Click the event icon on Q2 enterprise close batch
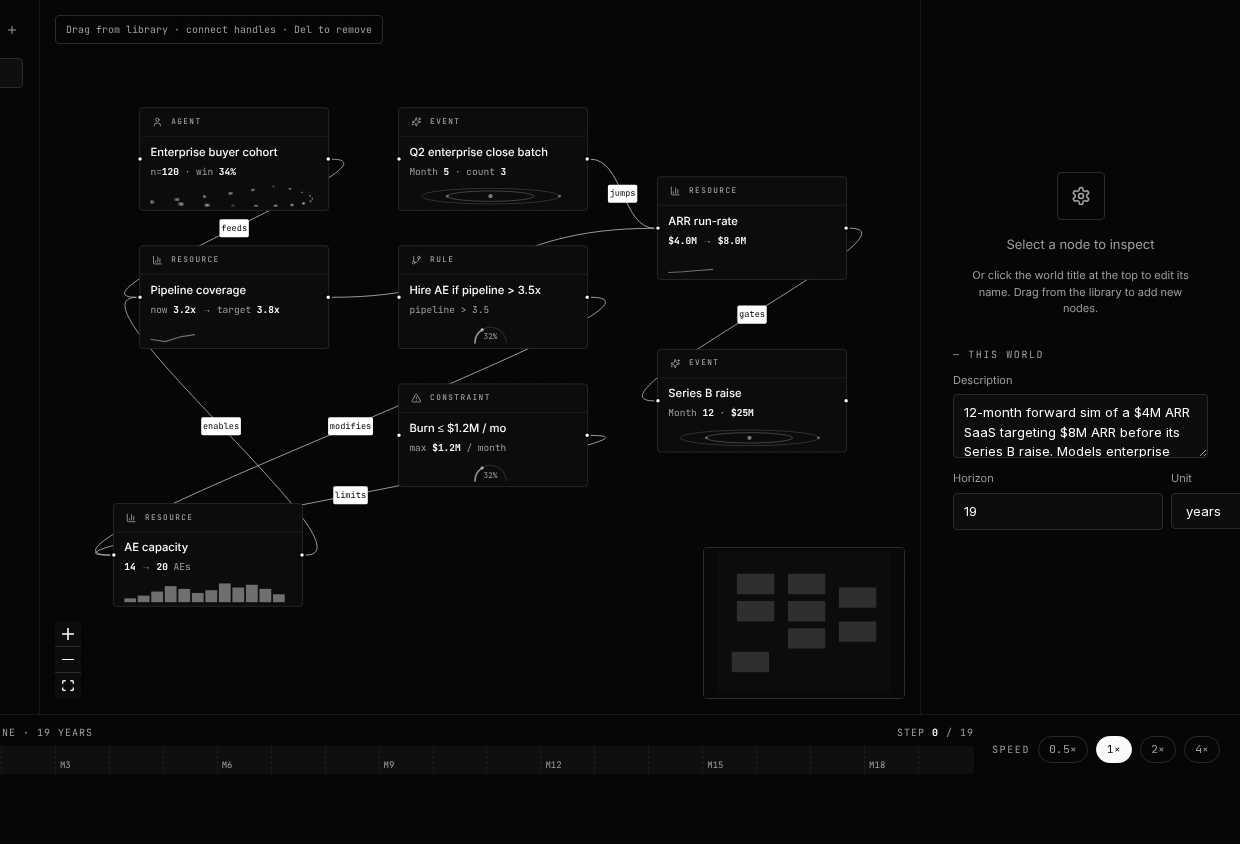Viewport: 1240px width, 844px height. [416, 122]
